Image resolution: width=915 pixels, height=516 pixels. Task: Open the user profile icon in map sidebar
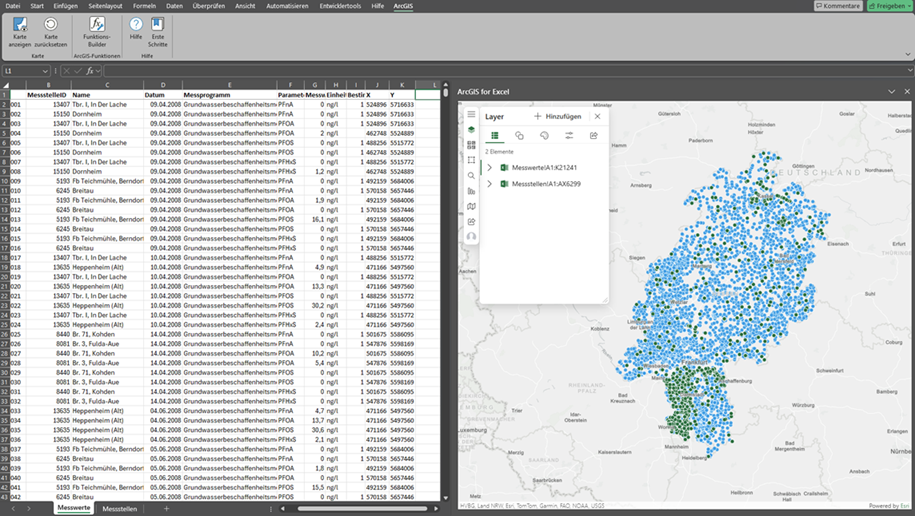click(472, 236)
